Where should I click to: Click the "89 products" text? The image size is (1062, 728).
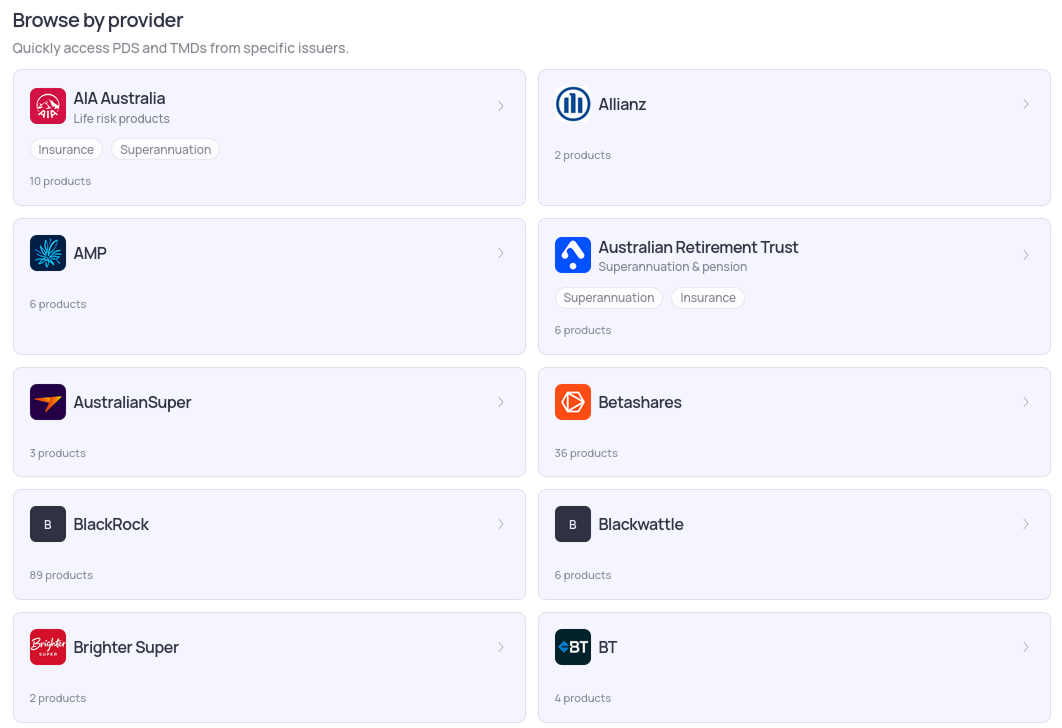pos(61,575)
